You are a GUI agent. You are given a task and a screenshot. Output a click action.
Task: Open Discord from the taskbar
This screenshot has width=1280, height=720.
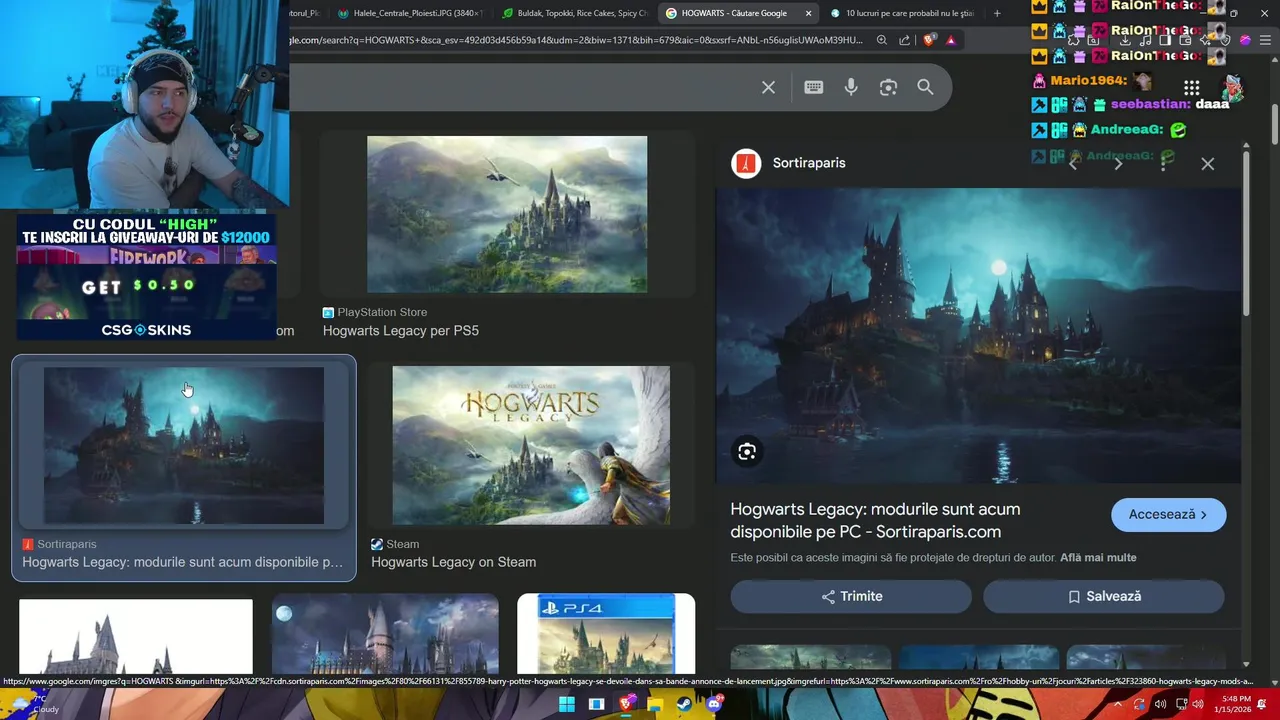coord(714,704)
